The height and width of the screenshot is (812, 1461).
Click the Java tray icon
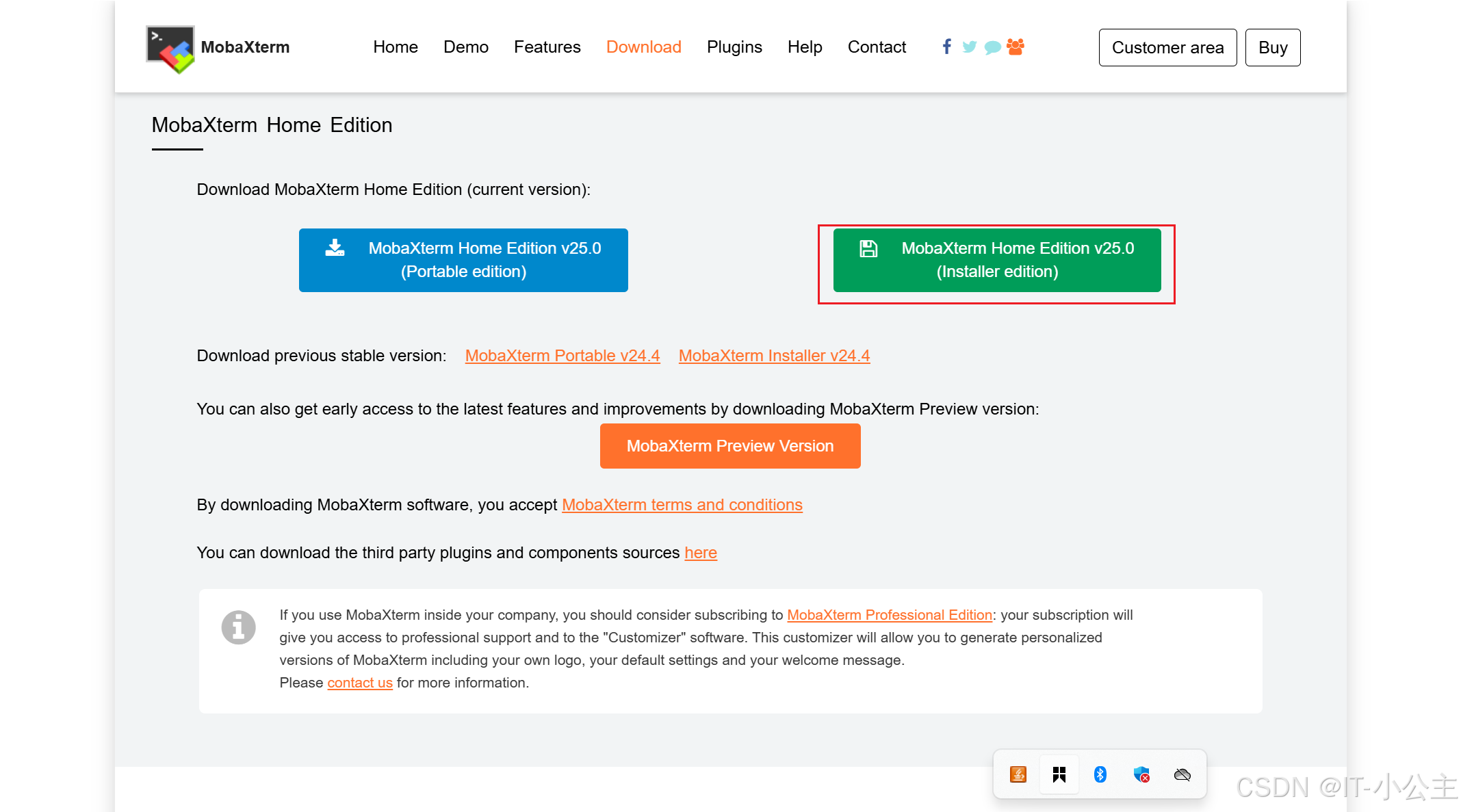(x=1018, y=774)
